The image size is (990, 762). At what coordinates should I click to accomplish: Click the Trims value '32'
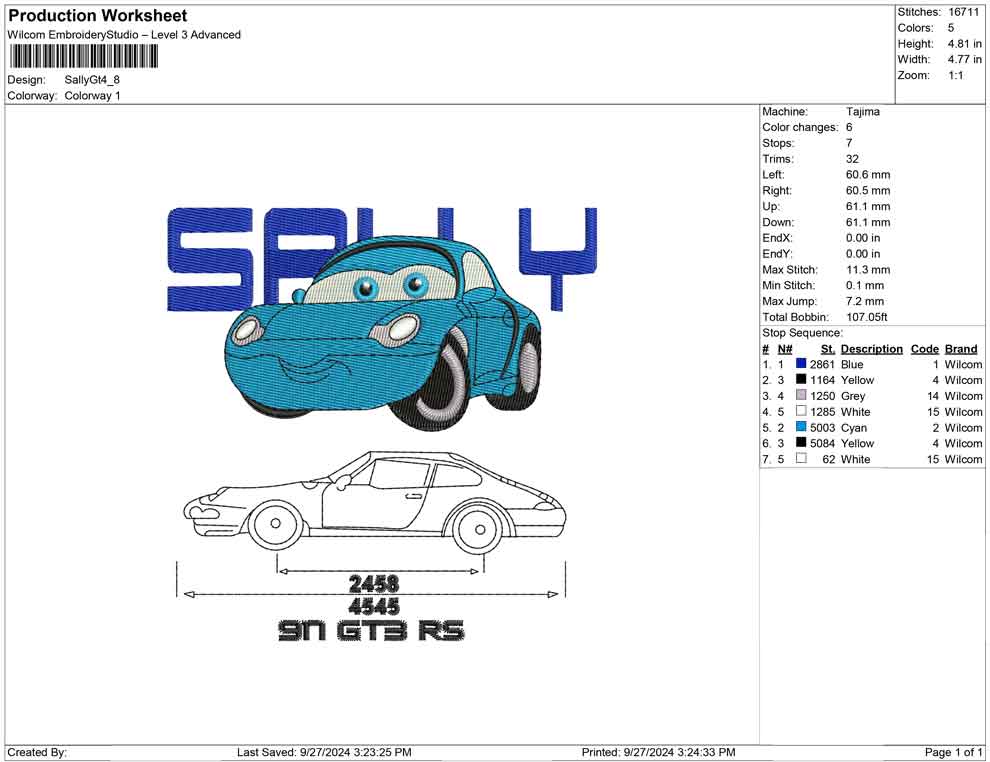pos(852,158)
